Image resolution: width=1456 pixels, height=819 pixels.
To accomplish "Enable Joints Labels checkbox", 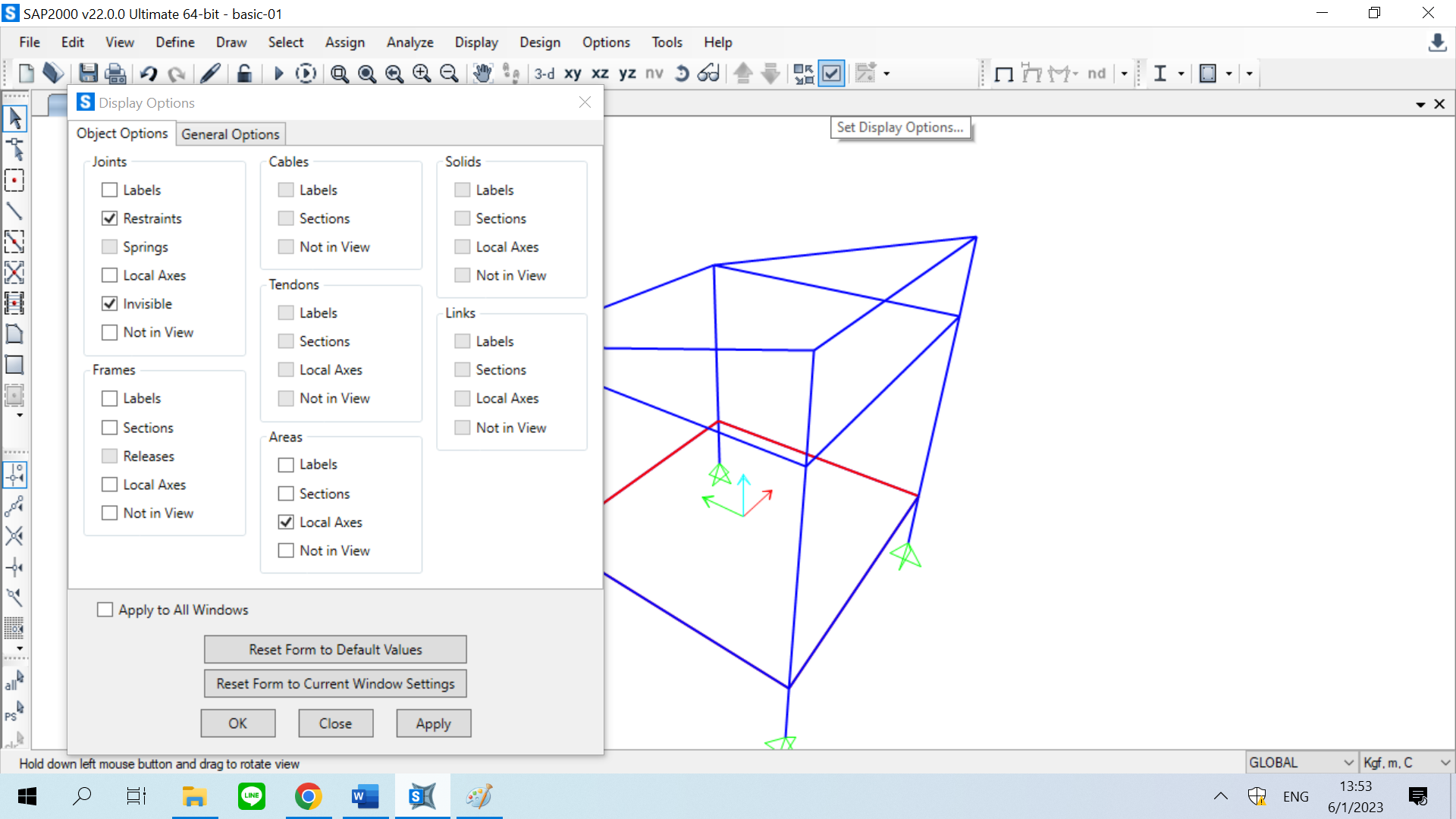I will [x=110, y=190].
